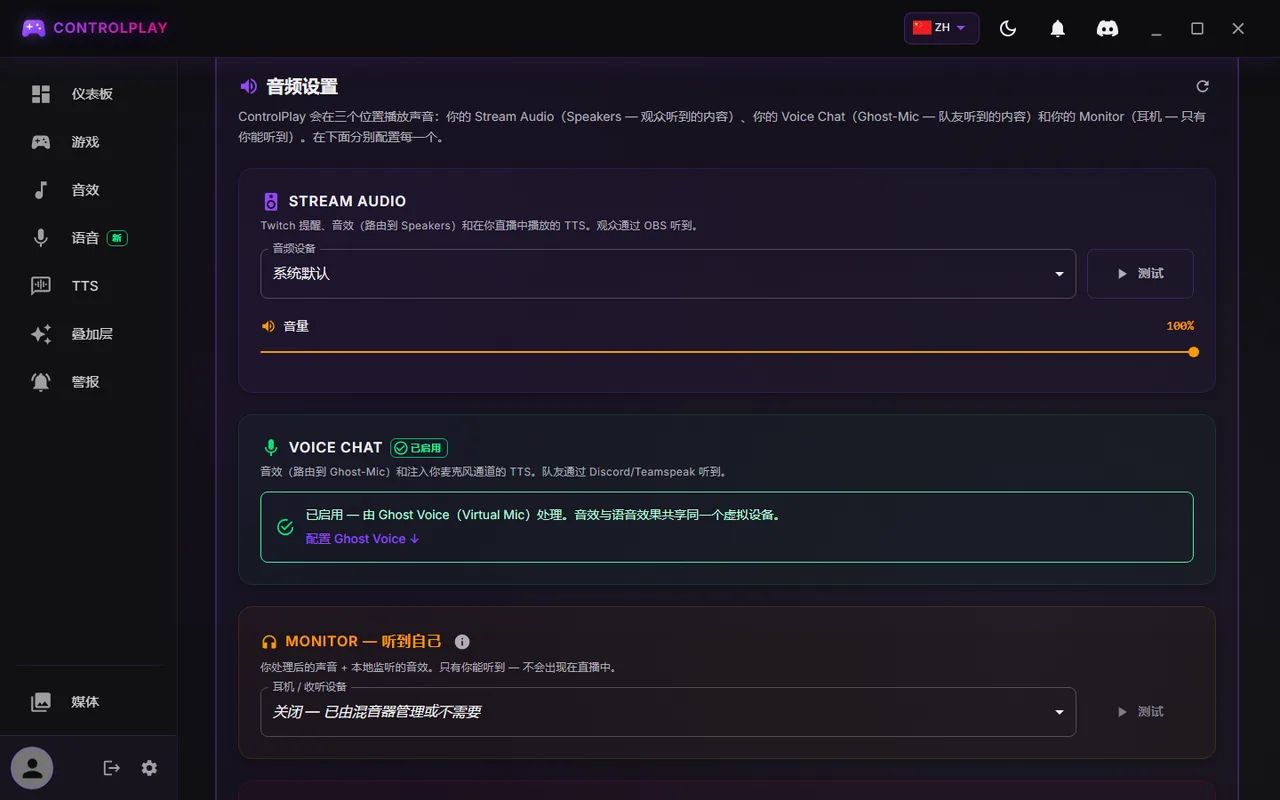Viewport: 1280px width, 800px height.
Task: Follow the 配置 Ghost Voice link
Action: tap(362, 539)
